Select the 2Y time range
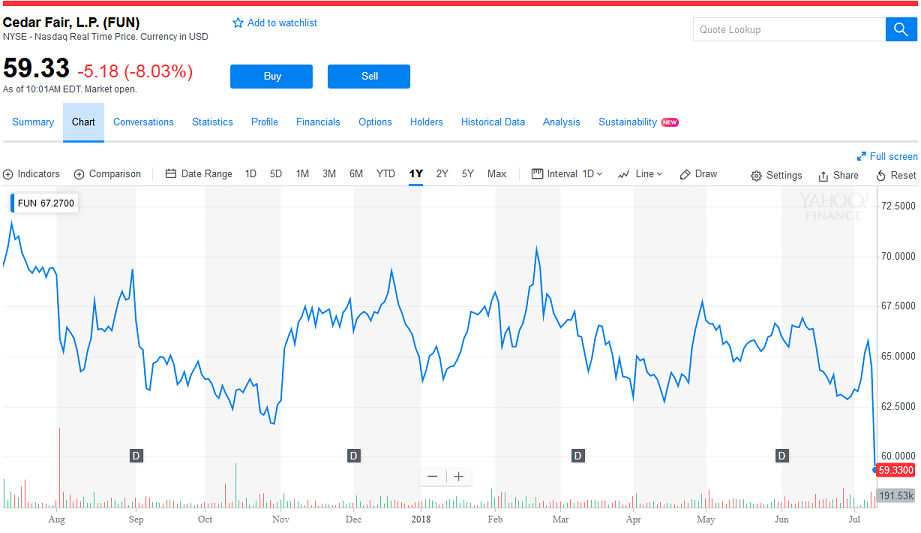Screen dimensions: 921x533 pyautogui.click(x=442, y=174)
